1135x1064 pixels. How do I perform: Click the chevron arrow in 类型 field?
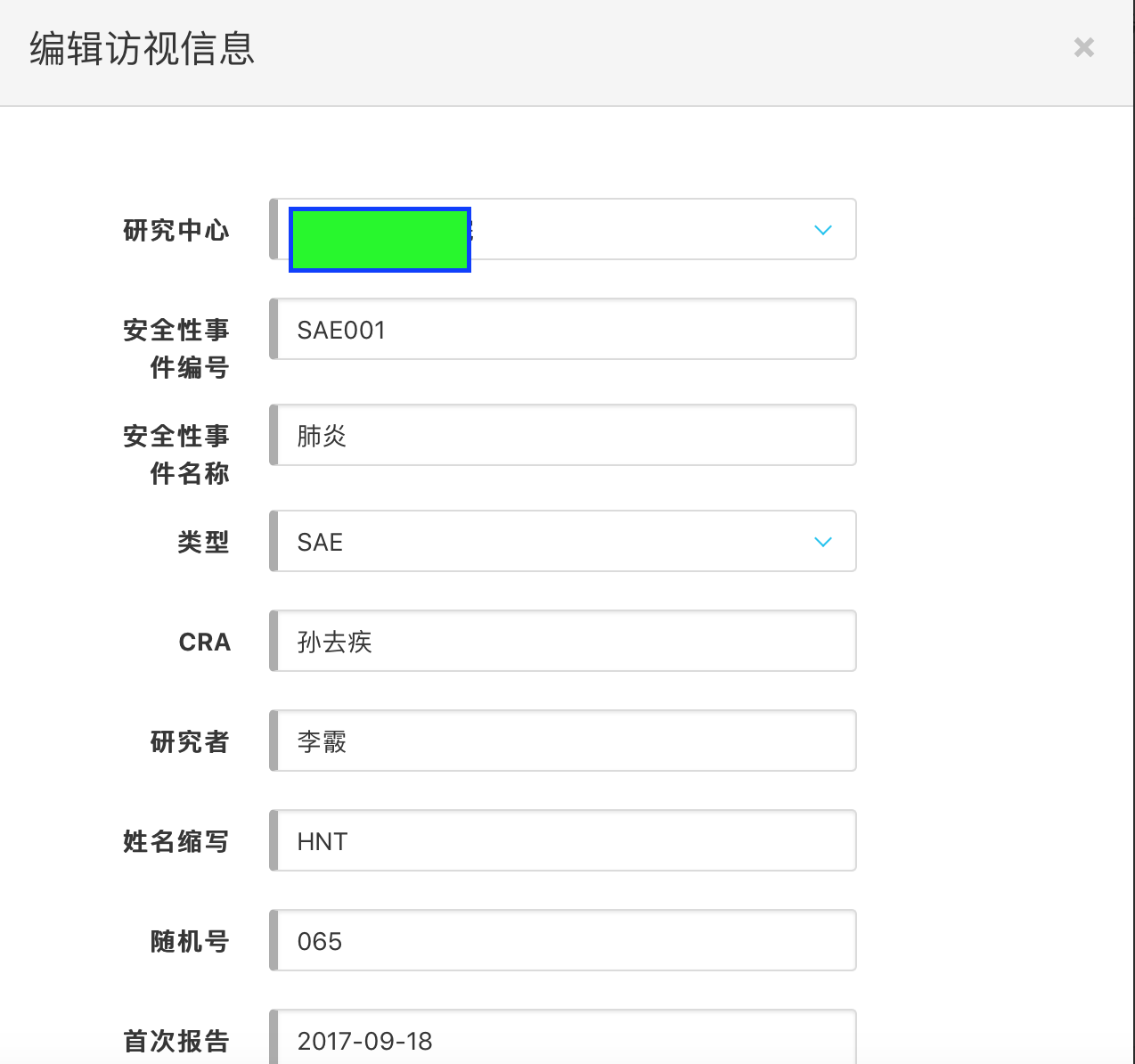pyautogui.click(x=822, y=542)
